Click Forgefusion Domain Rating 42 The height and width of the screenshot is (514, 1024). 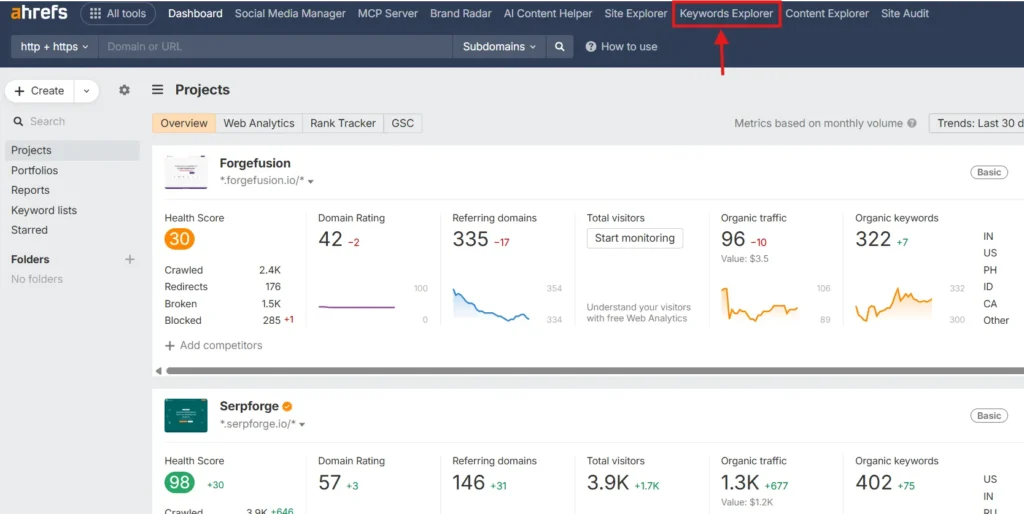pos(330,239)
